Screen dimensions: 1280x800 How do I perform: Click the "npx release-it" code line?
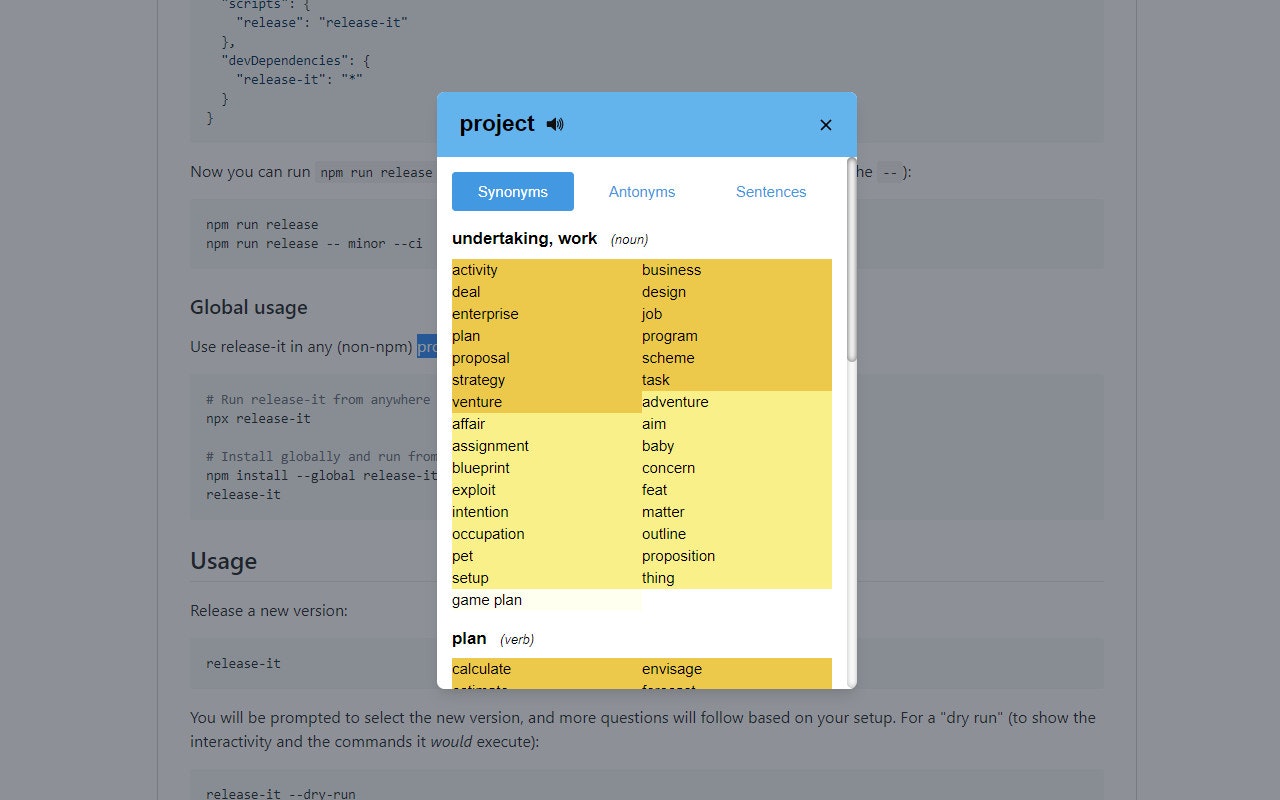click(x=258, y=418)
